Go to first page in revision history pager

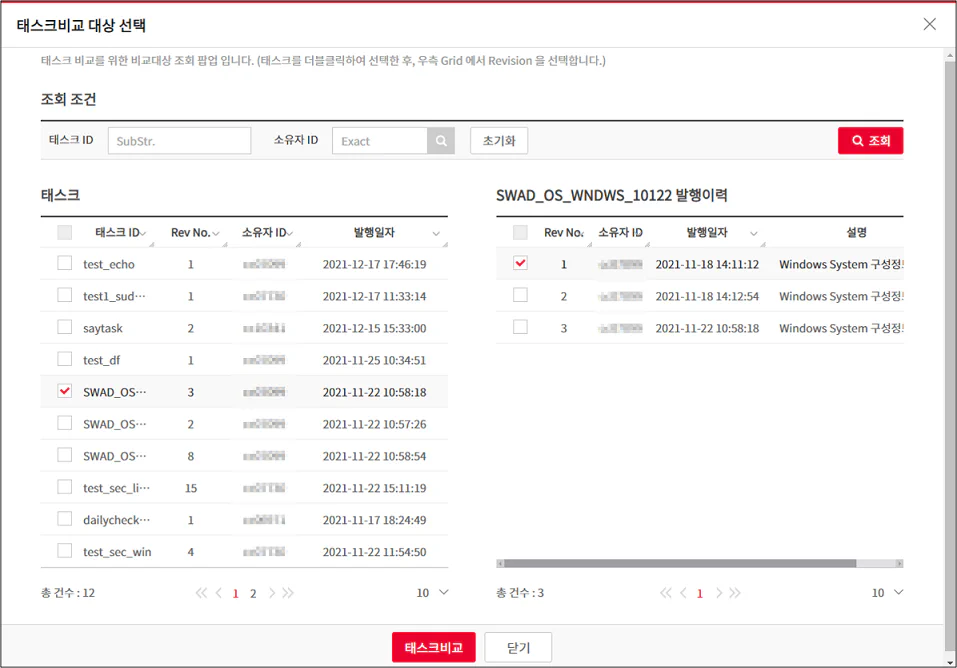point(665,593)
